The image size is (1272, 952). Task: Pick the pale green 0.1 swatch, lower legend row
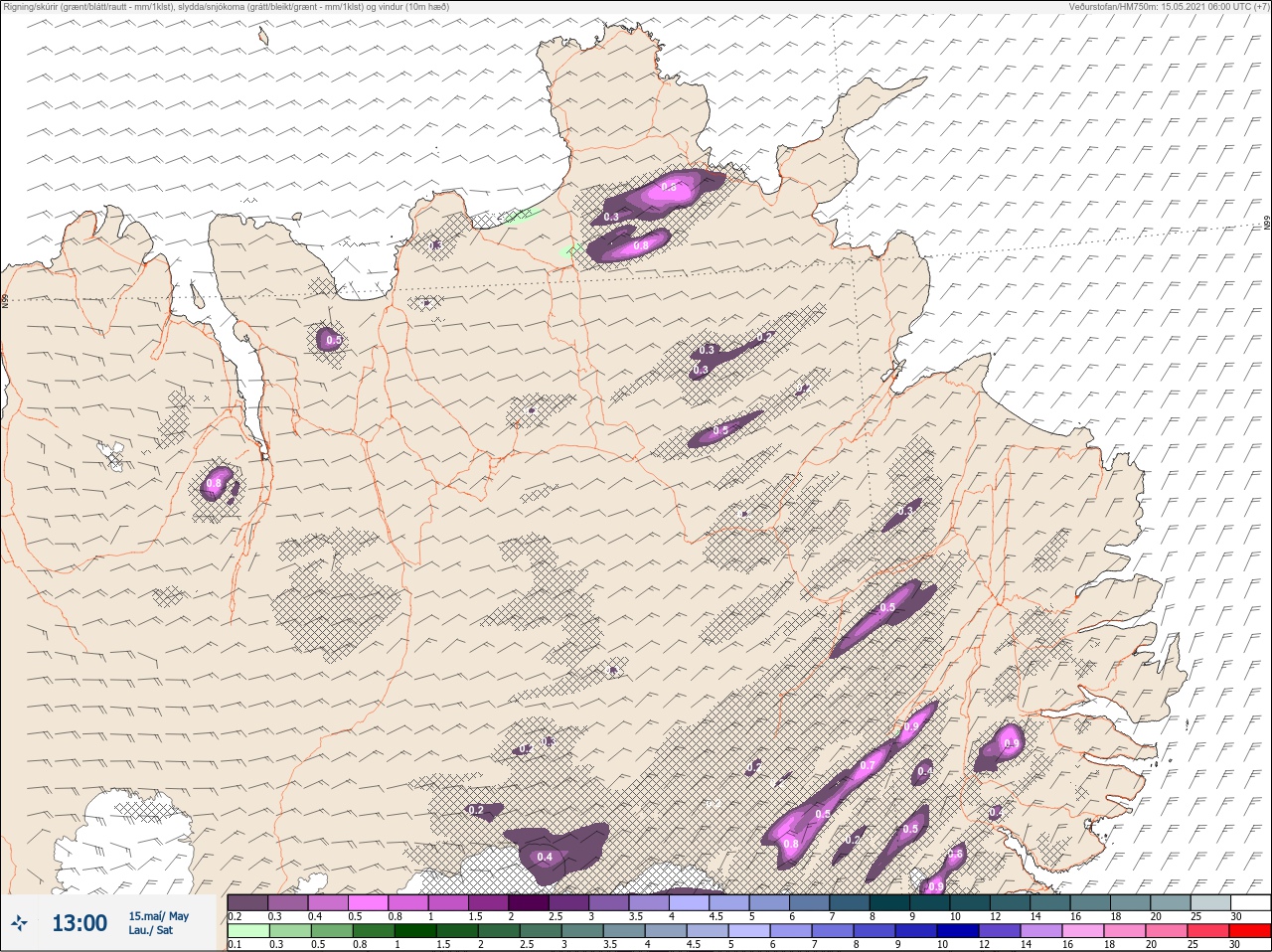(x=247, y=931)
